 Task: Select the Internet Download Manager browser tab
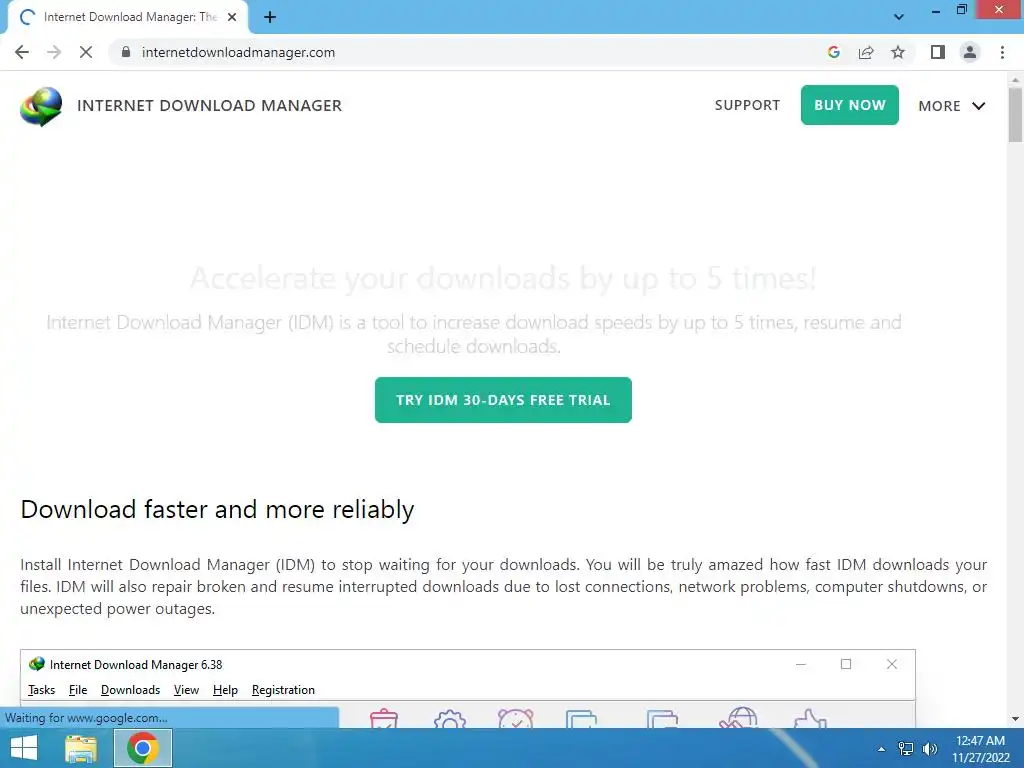click(127, 18)
